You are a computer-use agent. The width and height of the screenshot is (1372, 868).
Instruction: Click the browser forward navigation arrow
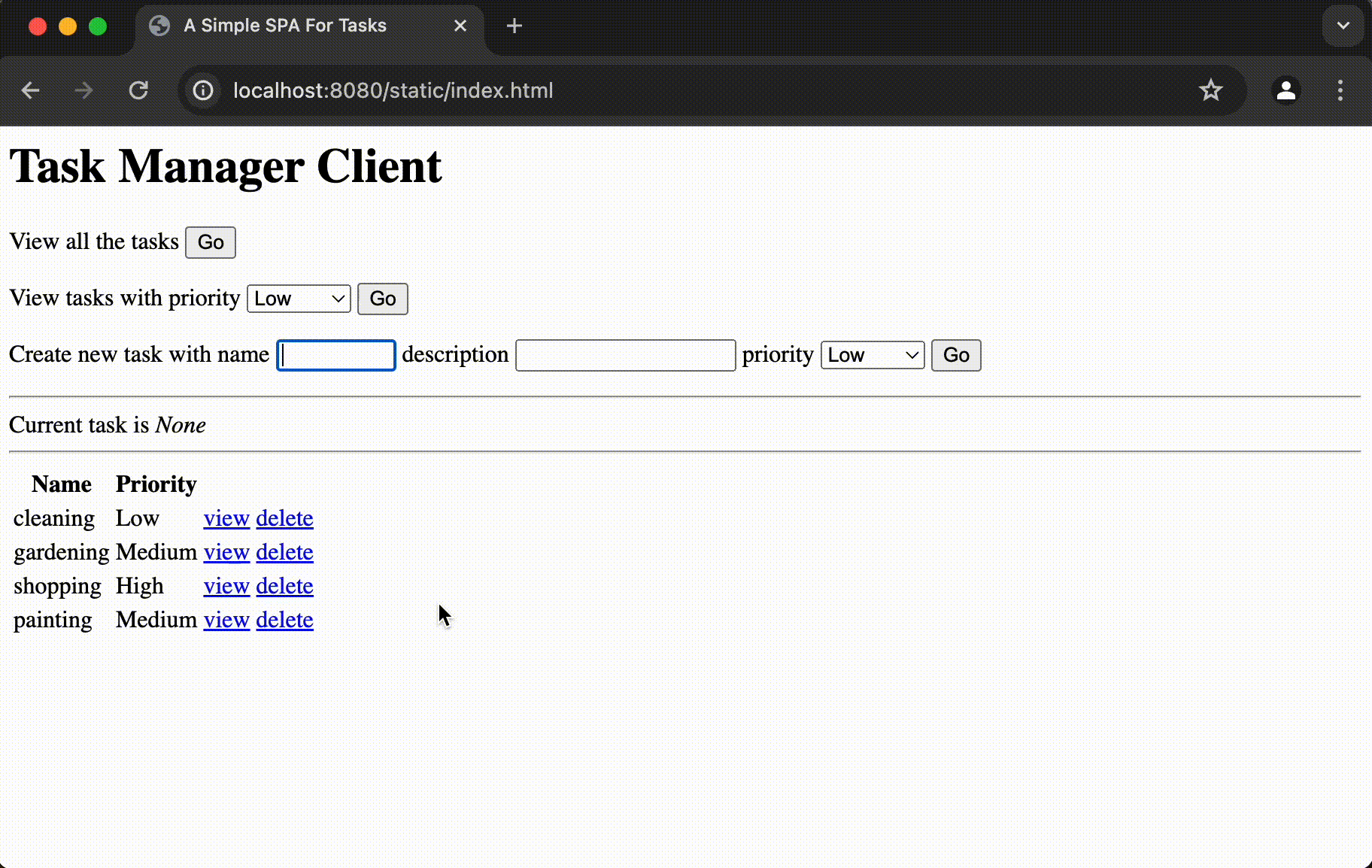point(83,90)
